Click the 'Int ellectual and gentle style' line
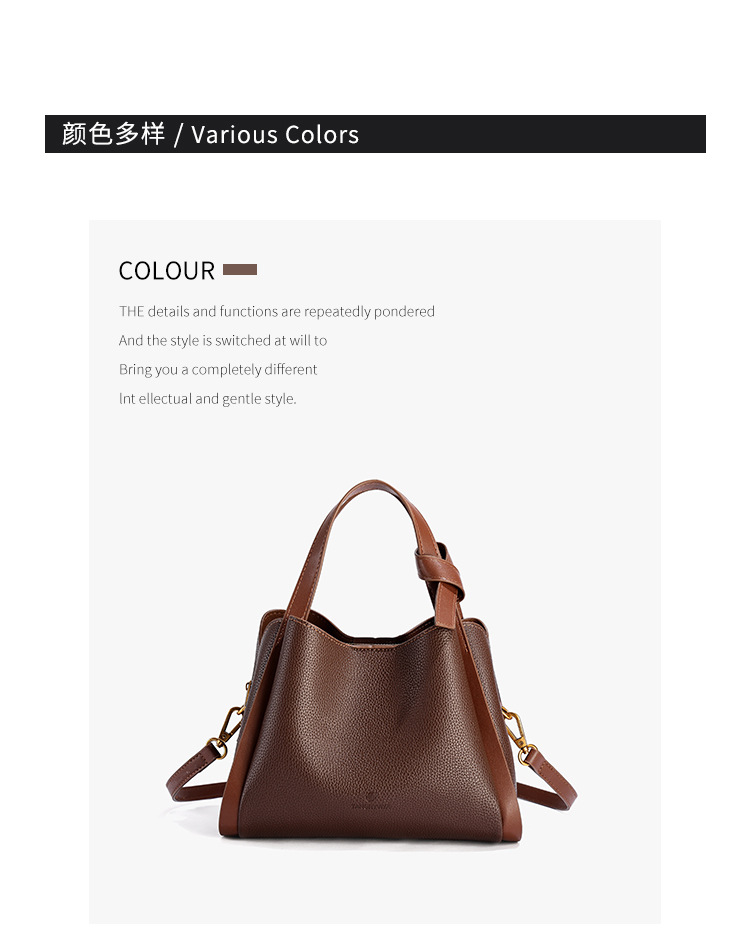Viewport: 750px width, 939px height. pyautogui.click(x=207, y=398)
